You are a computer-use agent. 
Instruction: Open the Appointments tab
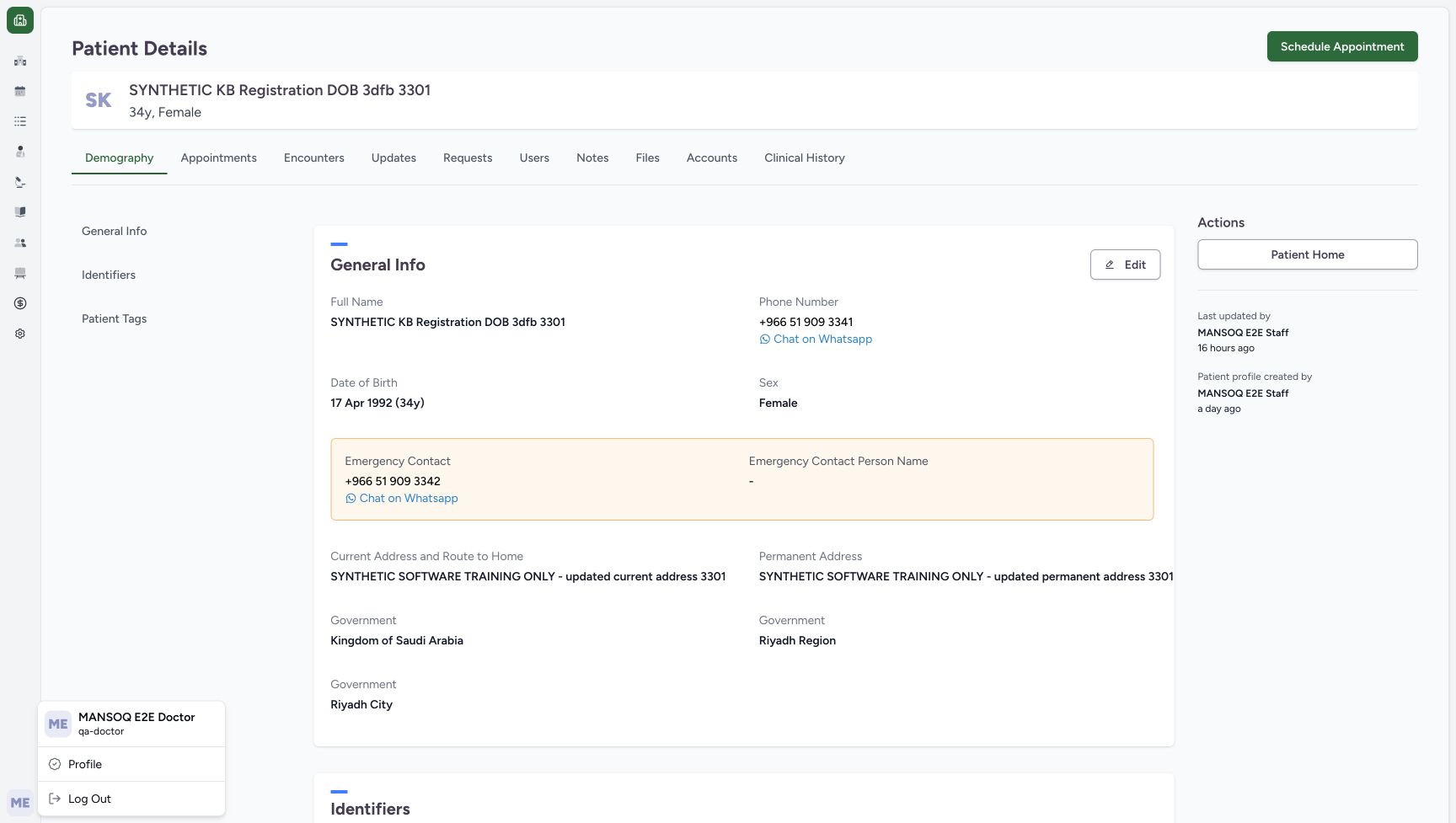(x=218, y=158)
